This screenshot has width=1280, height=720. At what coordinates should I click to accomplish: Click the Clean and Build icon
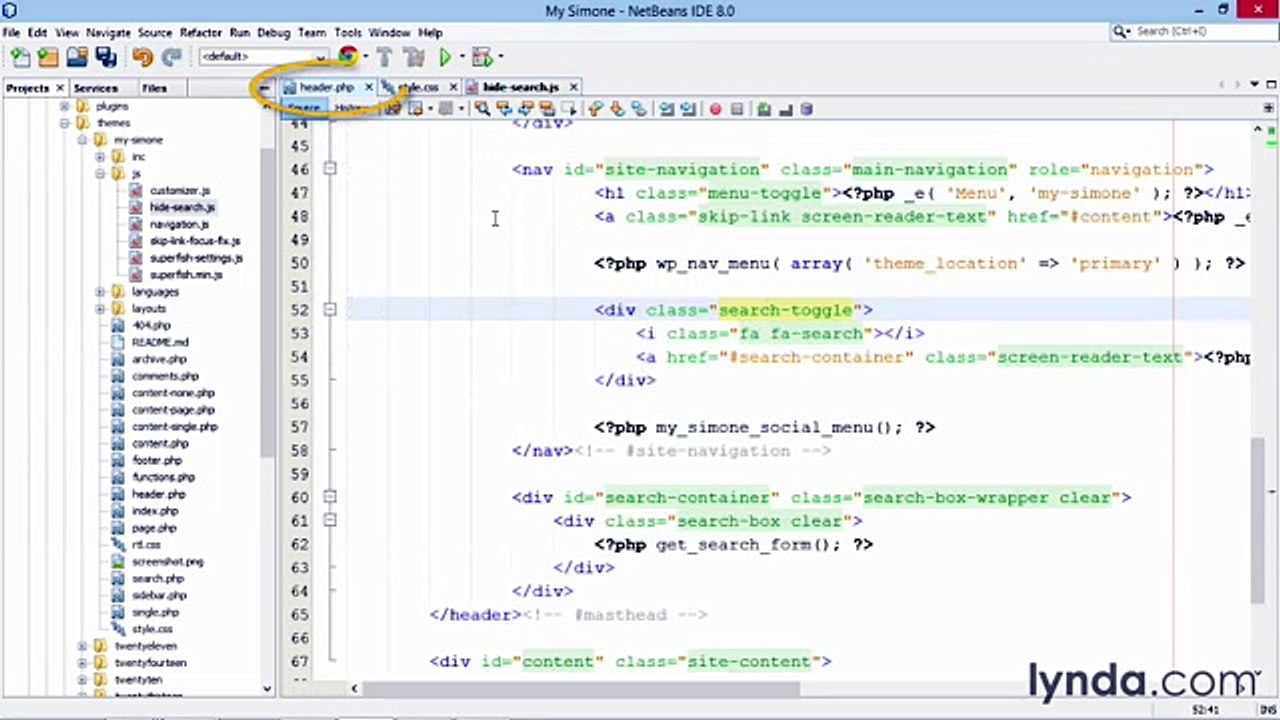pyautogui.click(x=414, y=57)
